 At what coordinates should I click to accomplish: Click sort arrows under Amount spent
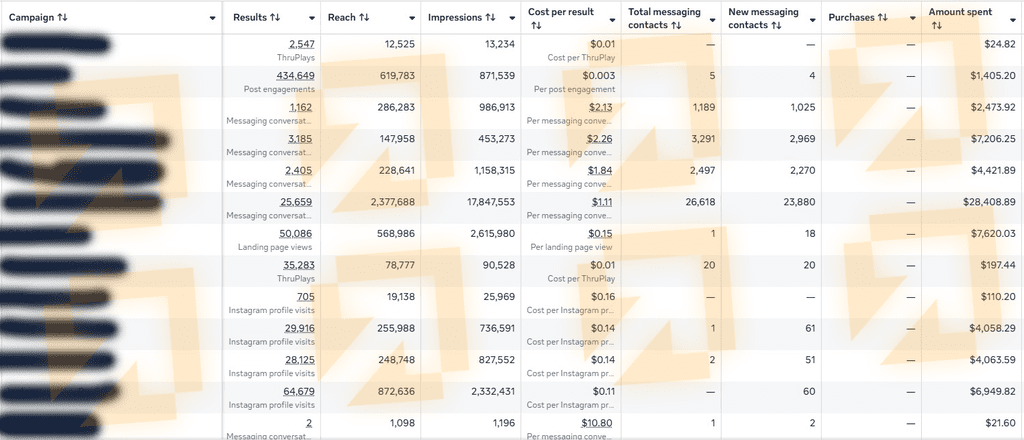coord(936,25)
